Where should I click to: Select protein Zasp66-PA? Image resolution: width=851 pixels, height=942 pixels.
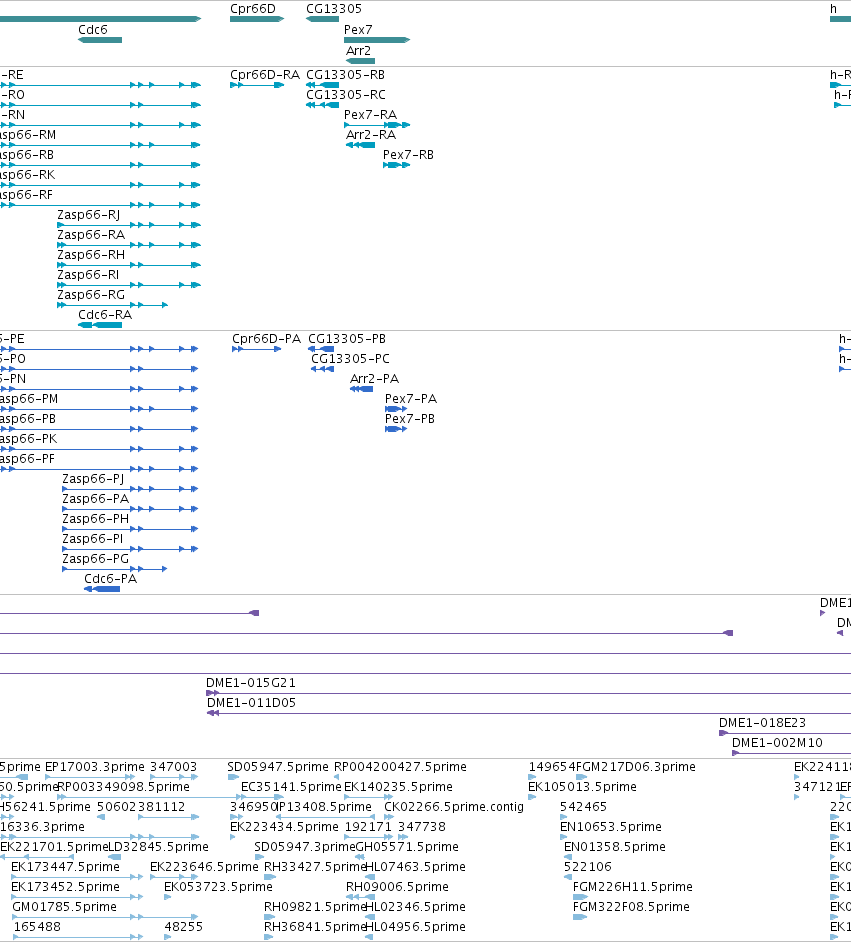95,499
